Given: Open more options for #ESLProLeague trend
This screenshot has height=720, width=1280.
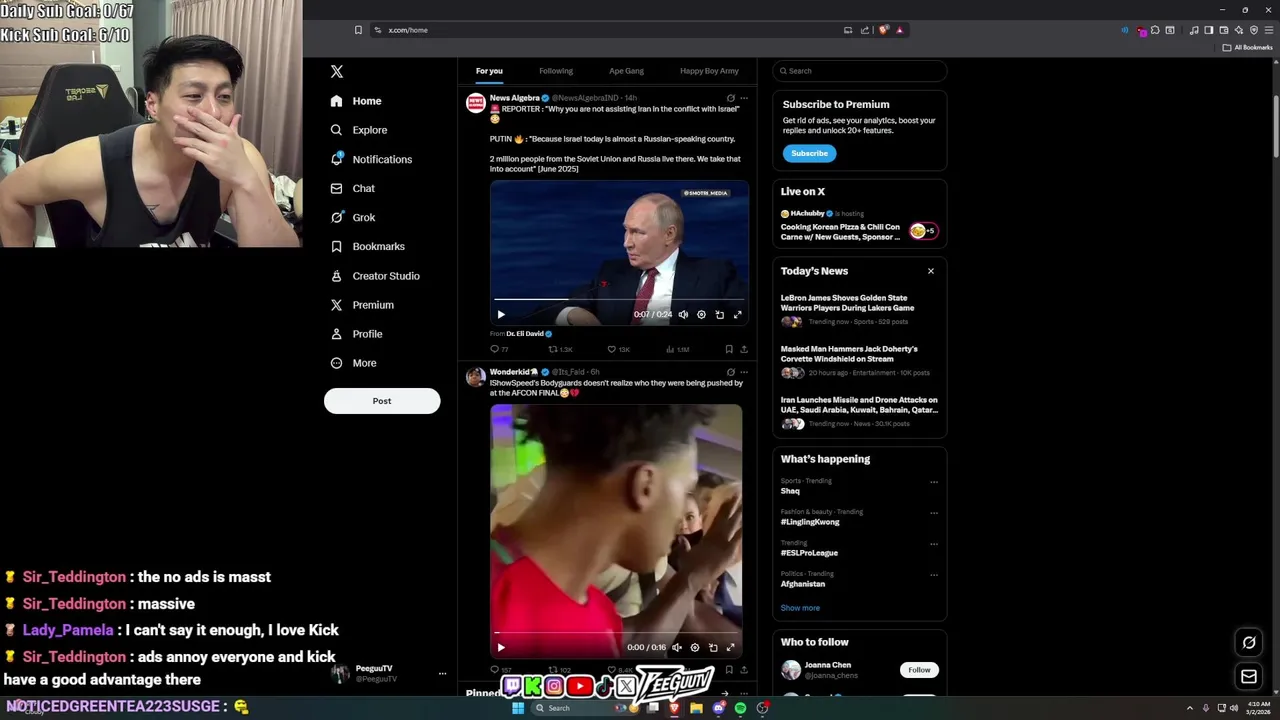Looking at the screenshot, I should [x=934, y=544].
